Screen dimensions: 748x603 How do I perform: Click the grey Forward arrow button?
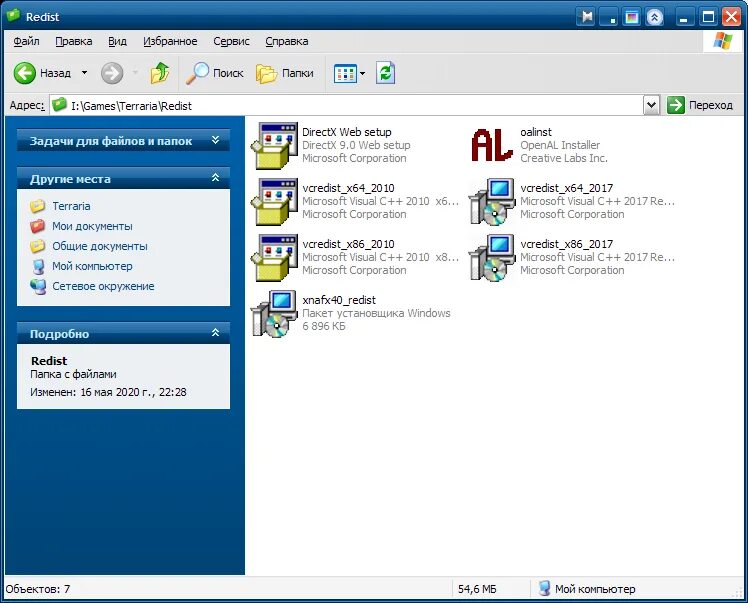pos(112,73)
